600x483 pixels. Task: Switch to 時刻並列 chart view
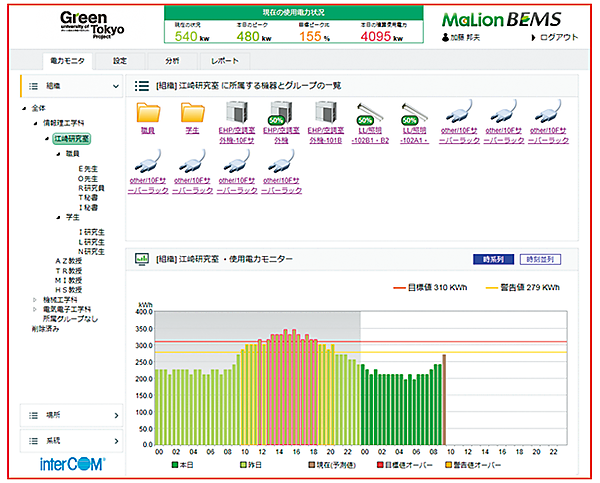(540, 259)
